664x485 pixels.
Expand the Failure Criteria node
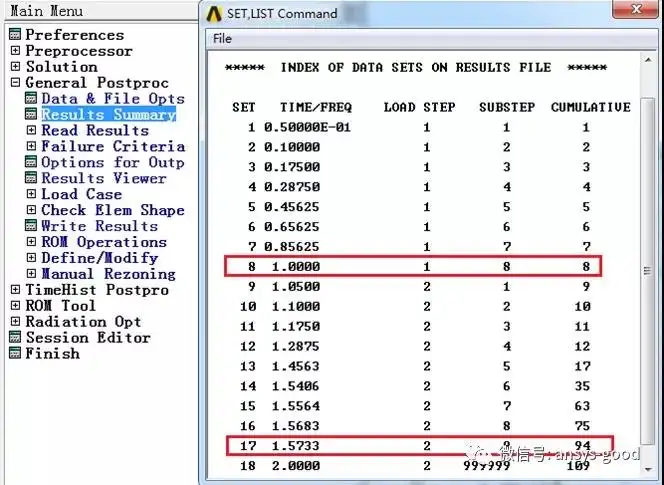coord(31,146)
